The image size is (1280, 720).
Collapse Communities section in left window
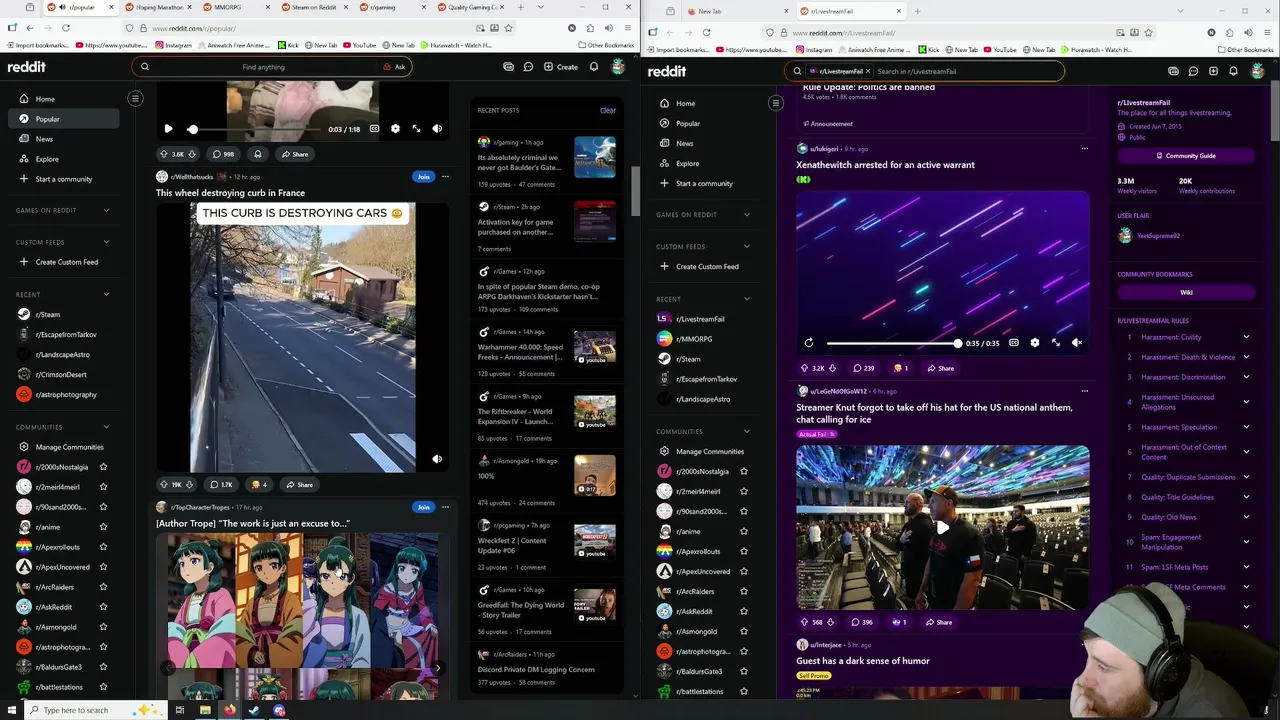coord(106,427)
